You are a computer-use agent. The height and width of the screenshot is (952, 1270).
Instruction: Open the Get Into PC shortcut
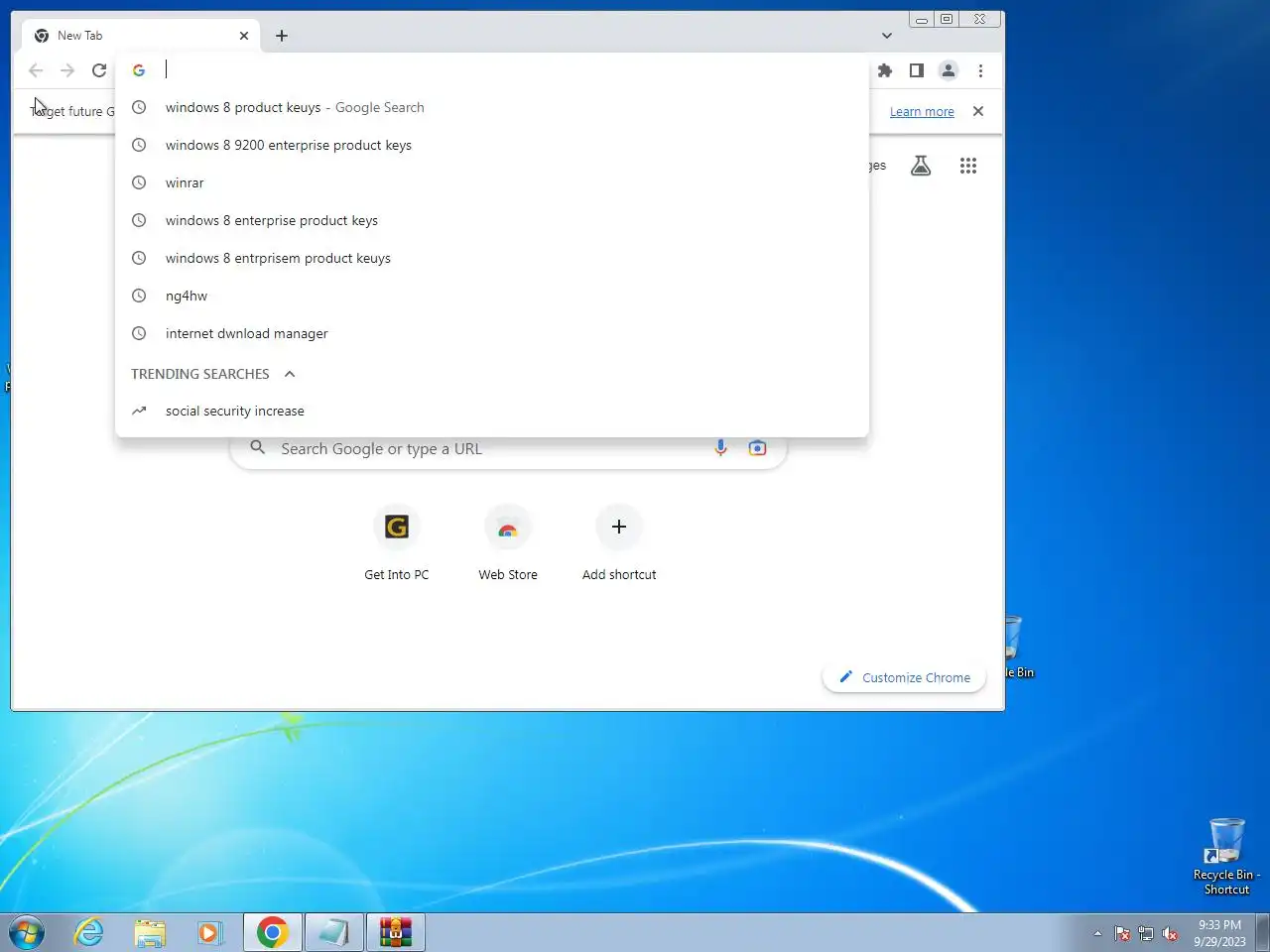(397, 542)
